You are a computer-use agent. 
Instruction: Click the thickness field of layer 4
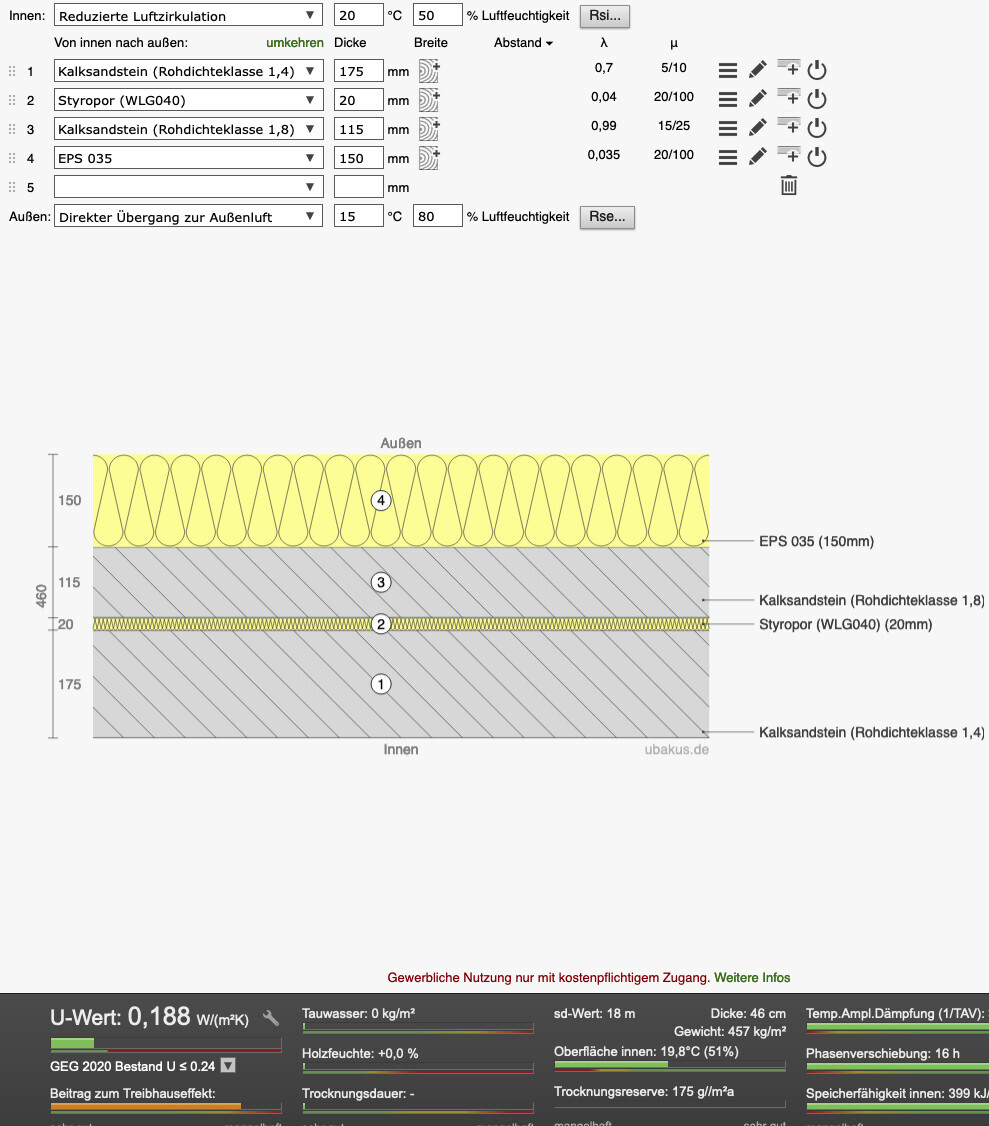point(358,158)
